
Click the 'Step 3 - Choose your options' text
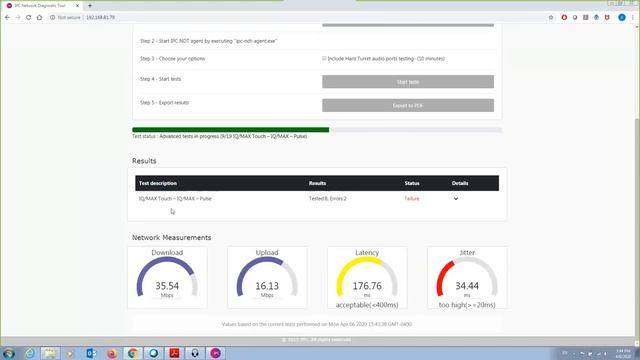click(173, 58)
